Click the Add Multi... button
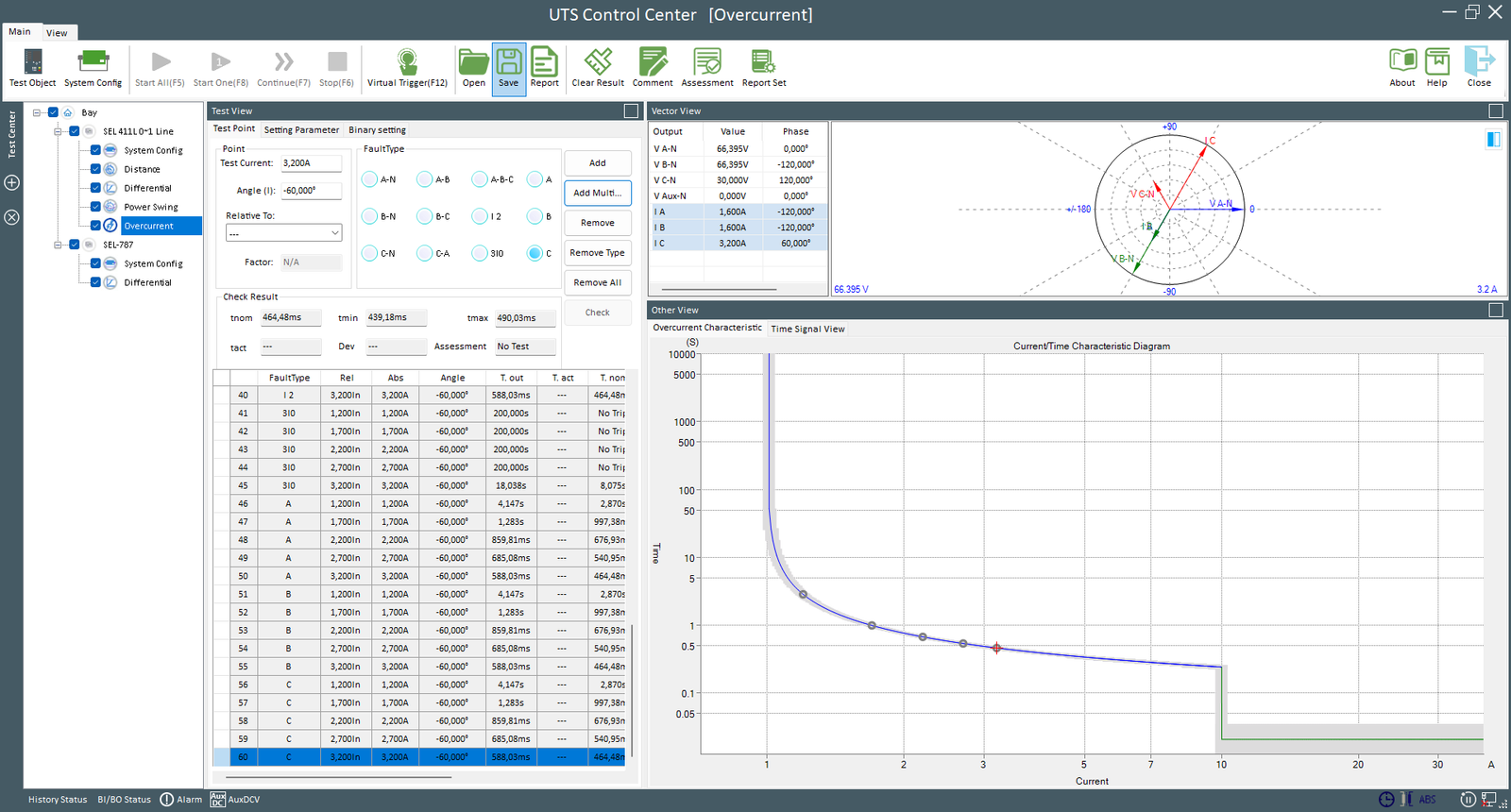Viewport: 1511px width, 812px height. [598, 193]
